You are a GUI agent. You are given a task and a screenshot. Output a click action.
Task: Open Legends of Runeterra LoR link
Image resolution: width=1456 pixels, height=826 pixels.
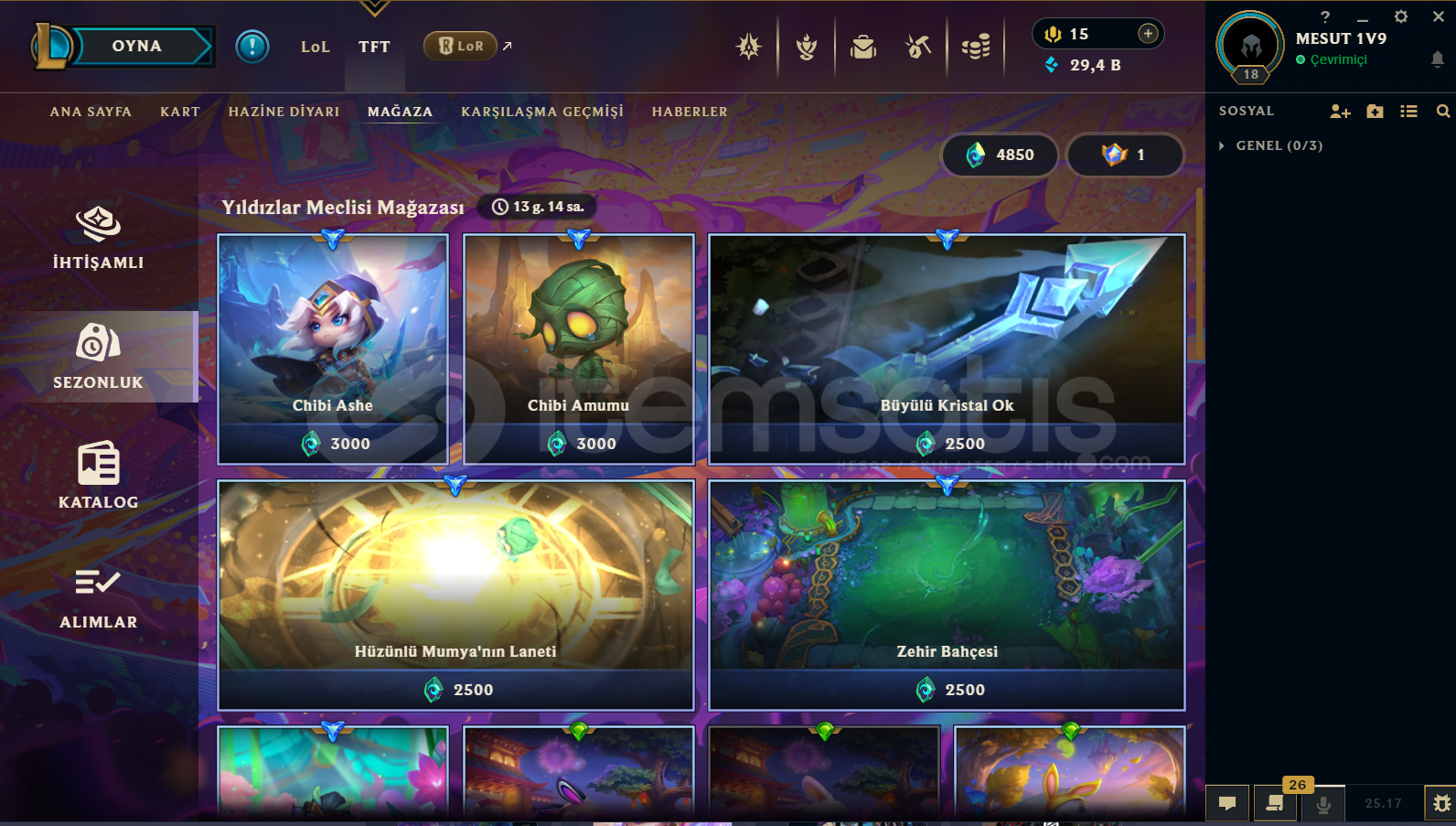[x=461, y=46]
